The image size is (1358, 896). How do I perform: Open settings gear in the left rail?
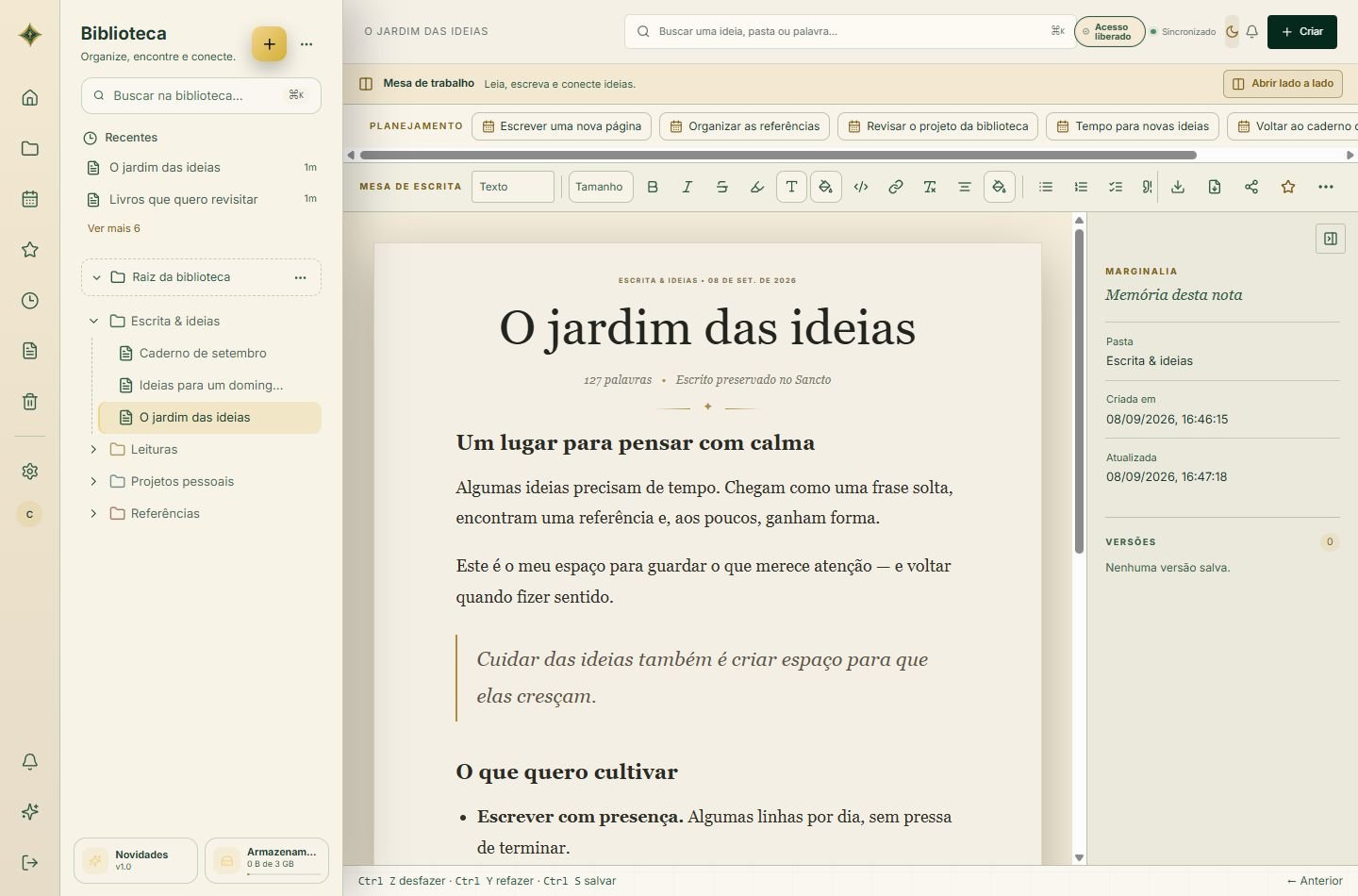point(30,472)
